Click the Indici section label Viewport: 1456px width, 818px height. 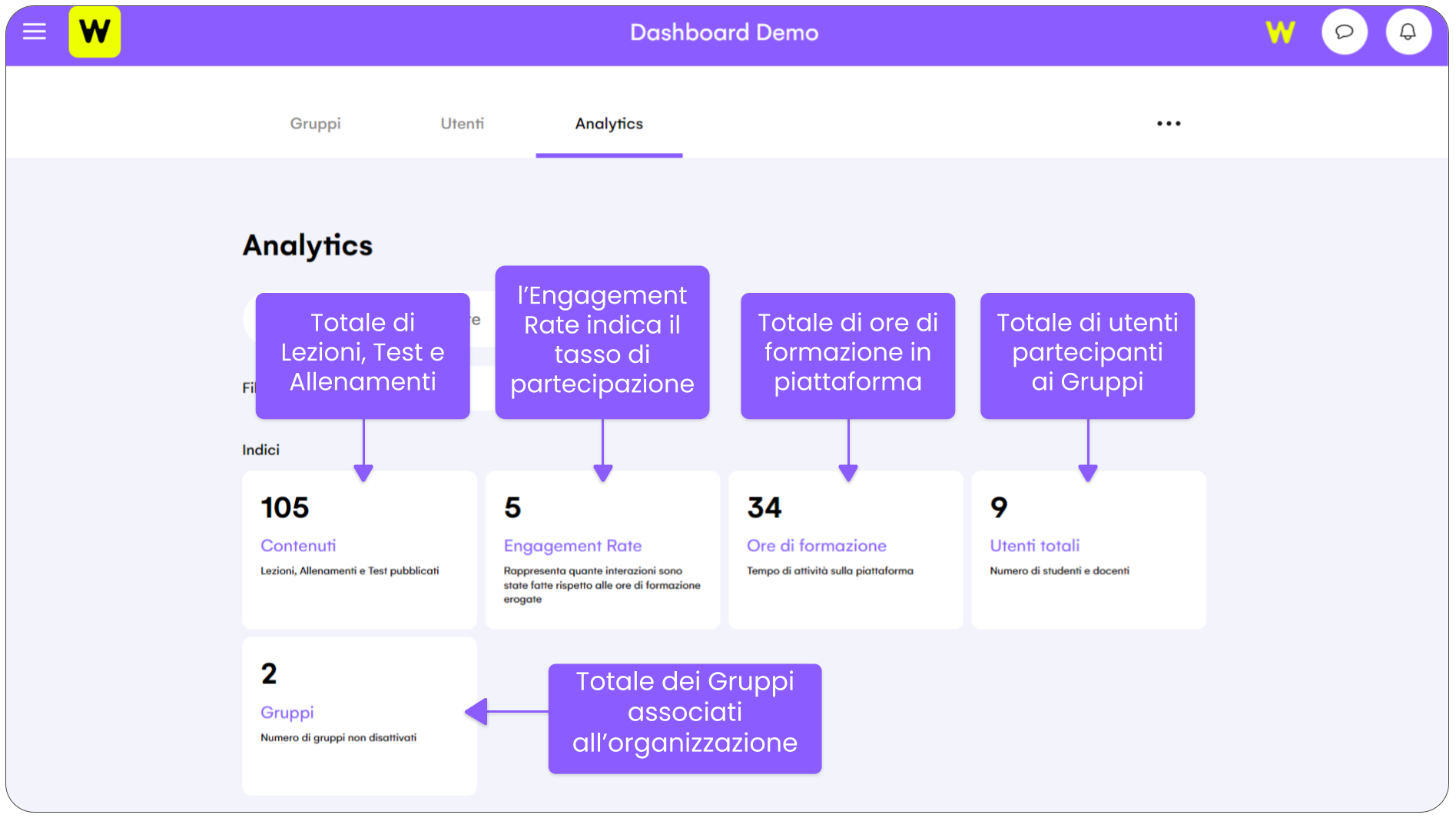click(x=260, y=450)
